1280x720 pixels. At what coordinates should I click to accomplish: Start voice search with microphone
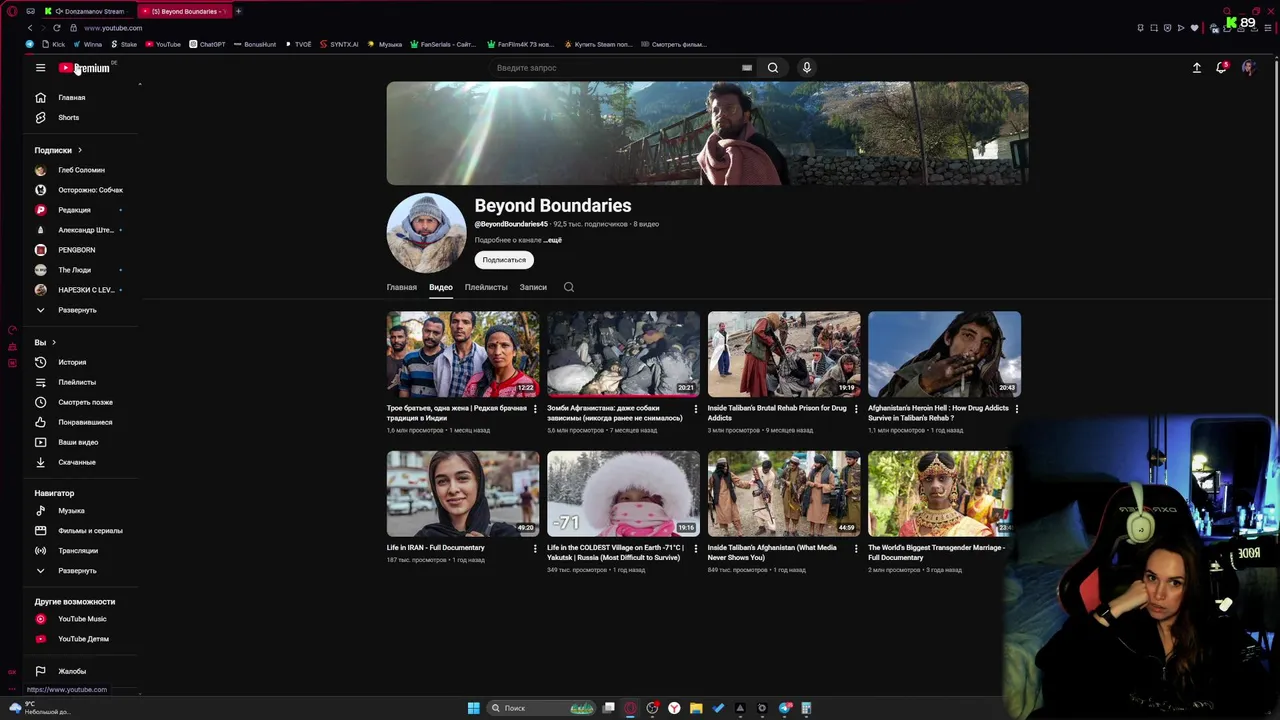807,68
